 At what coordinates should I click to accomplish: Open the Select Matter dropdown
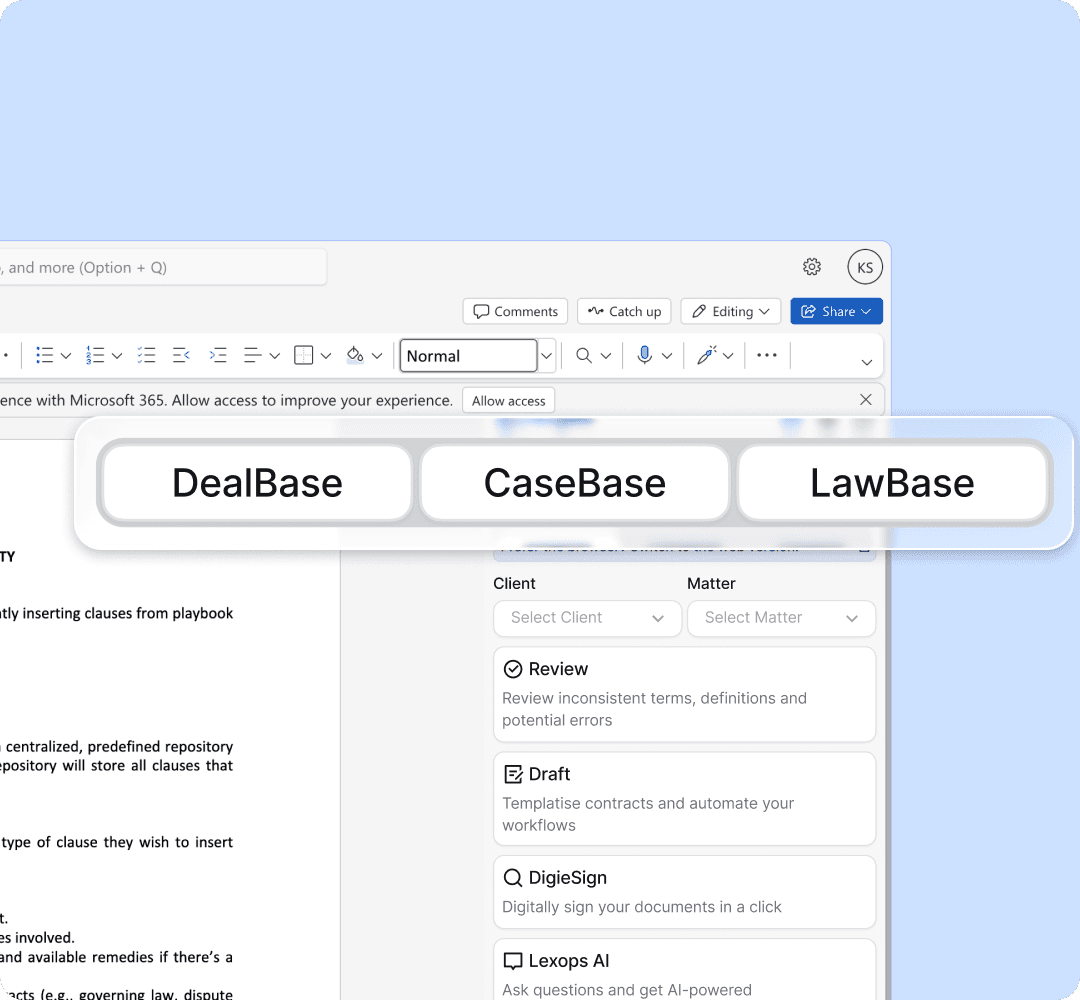pos(781,618)
